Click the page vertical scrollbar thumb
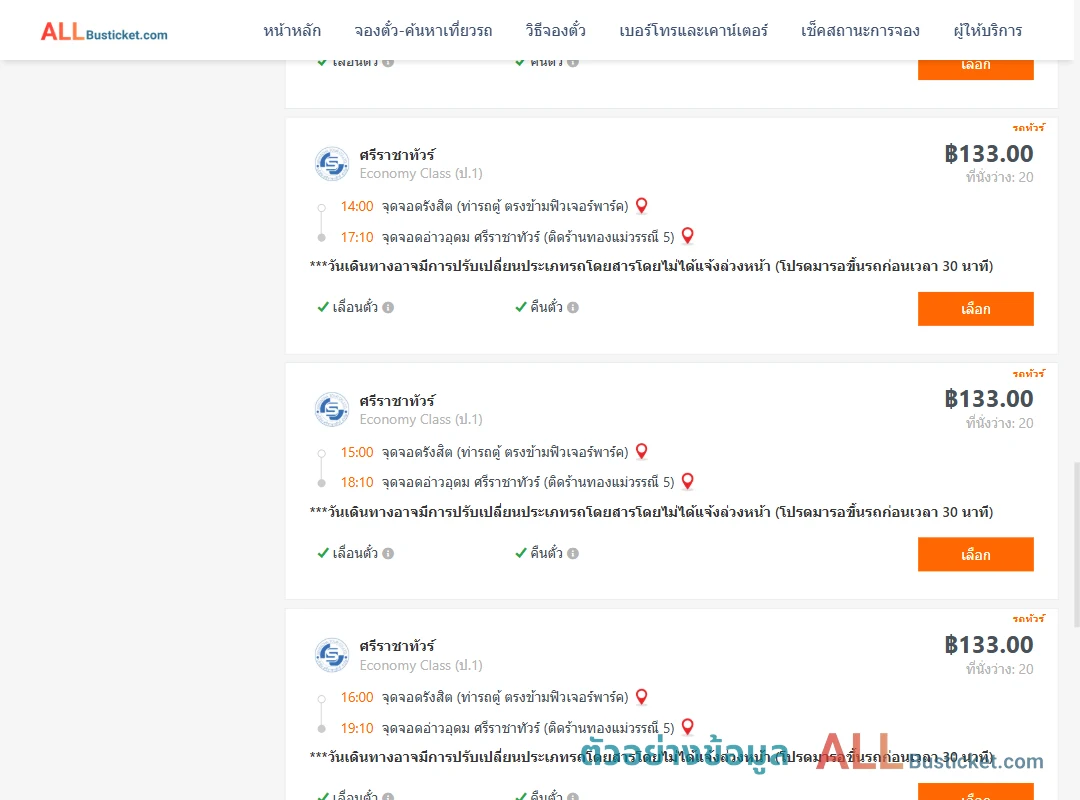The height and width of the screenshot is (800, 1080). 1077,544
